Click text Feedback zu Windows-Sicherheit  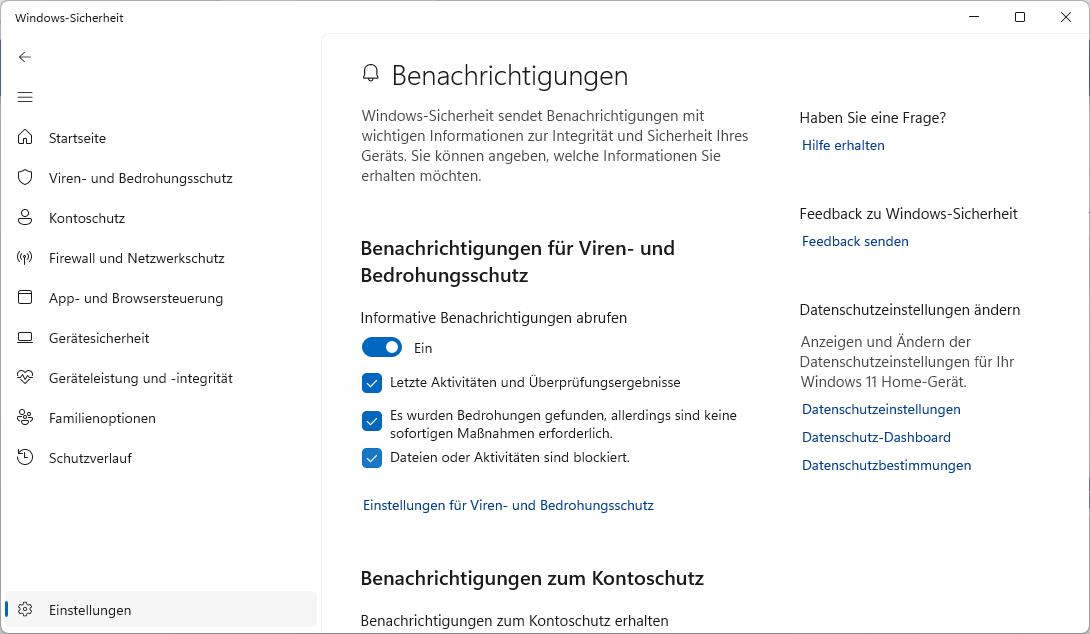point(908,213)
